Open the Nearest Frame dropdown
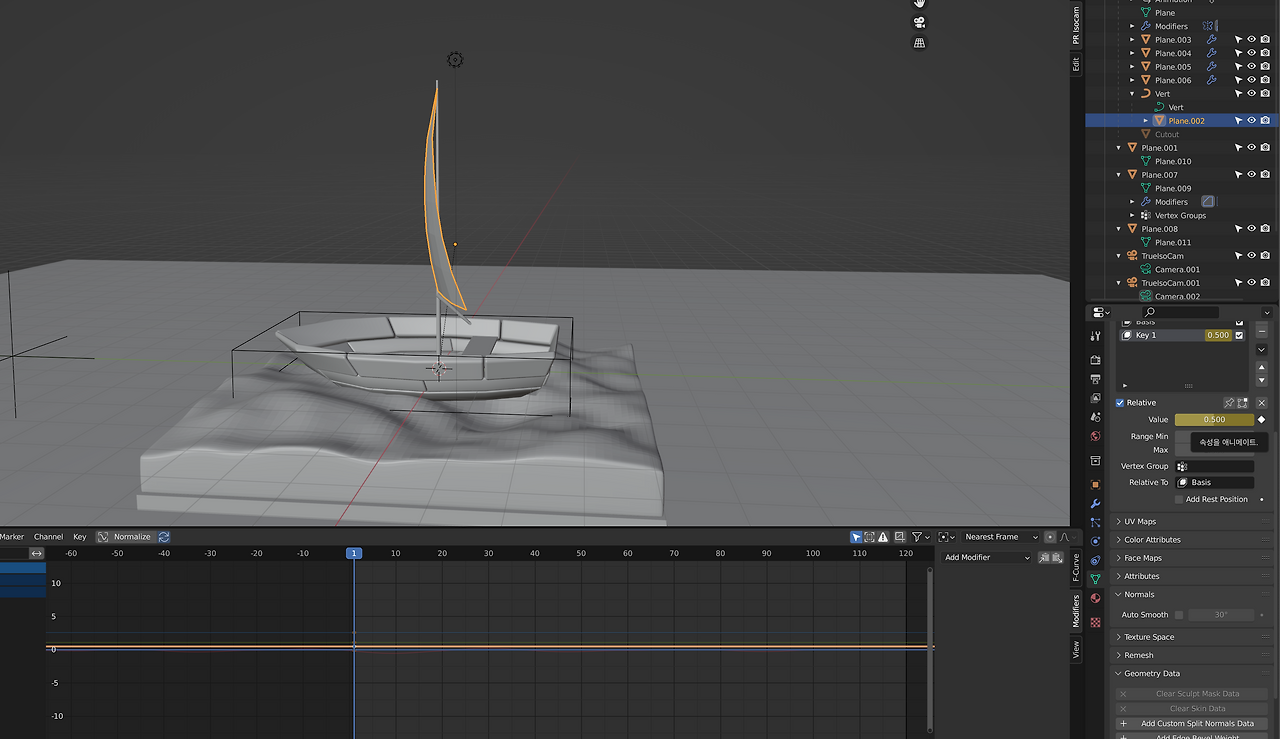 click(x=1000, y=537)
